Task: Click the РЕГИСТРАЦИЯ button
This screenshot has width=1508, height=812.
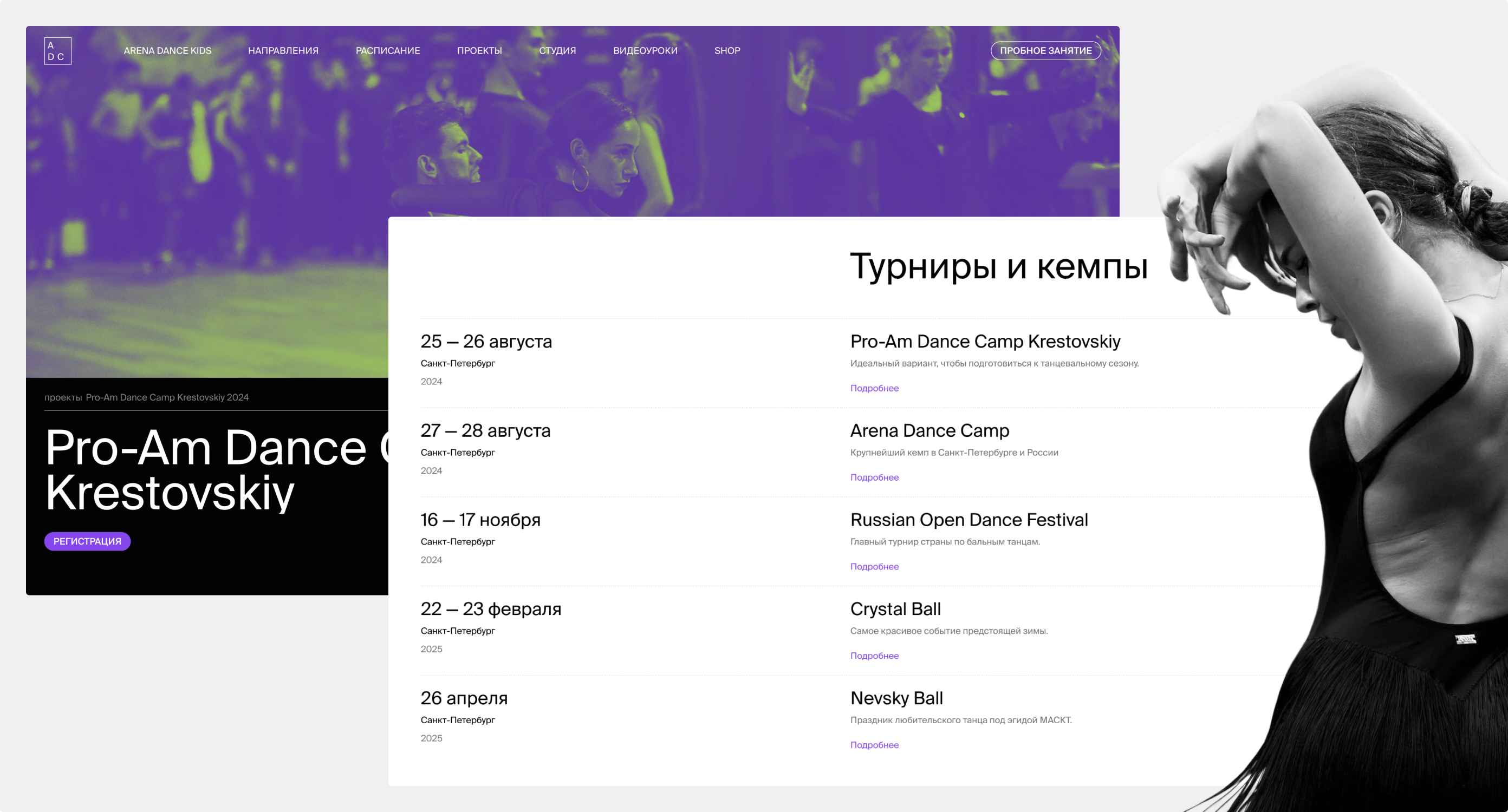Action: point(87,541)
